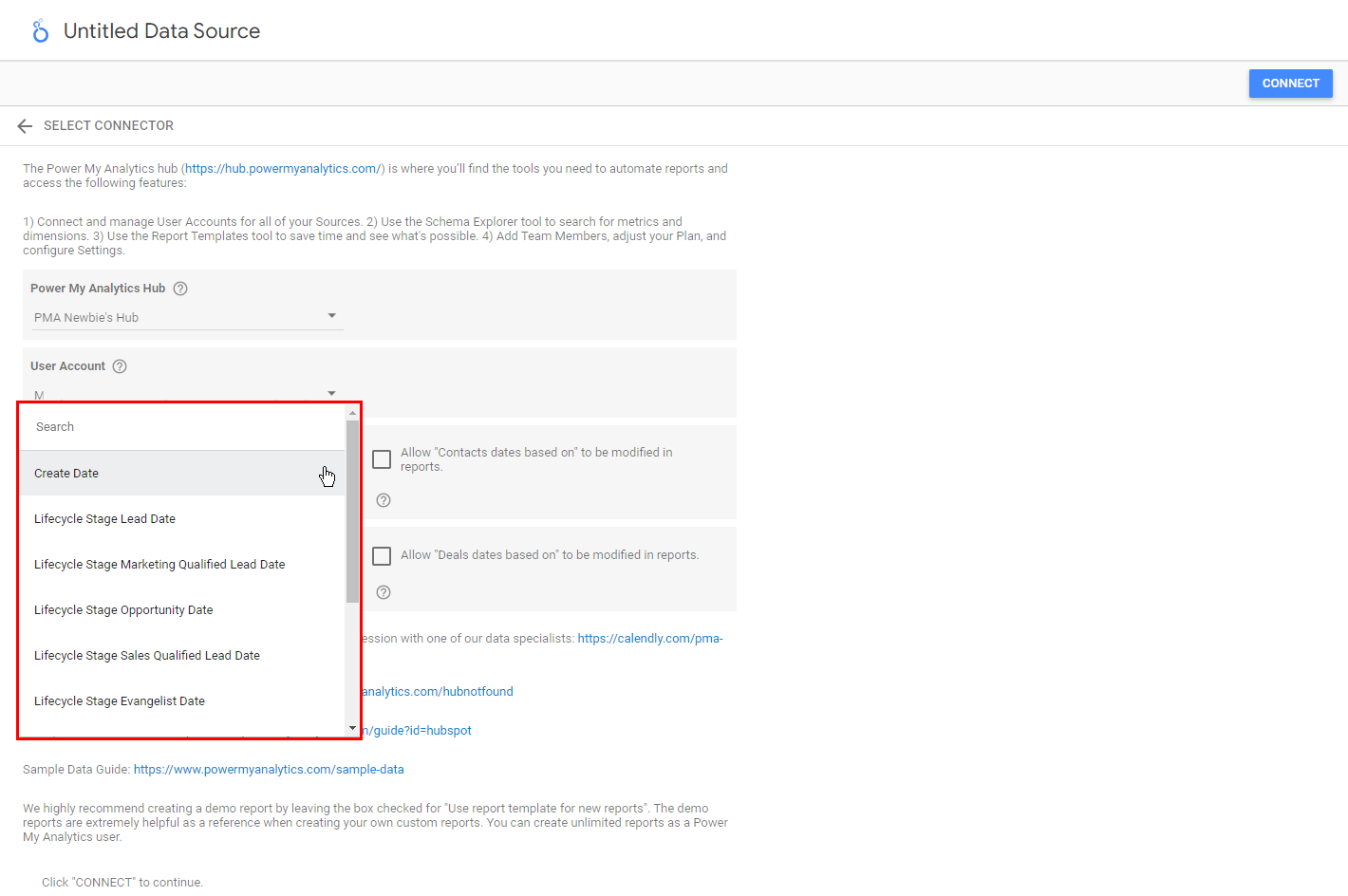Viewport: 1348px width, 896px height.
Task: Click the Search field in dropdown
Action: tap(180, 427)
